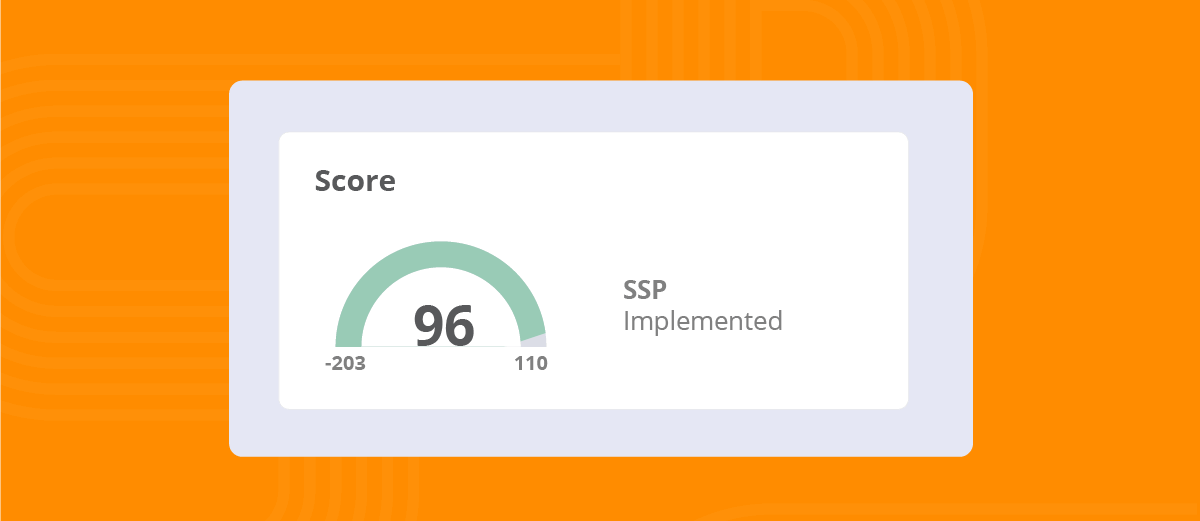Click the "Implemented" status text
Screen dimensions: 1200x521
702,321
